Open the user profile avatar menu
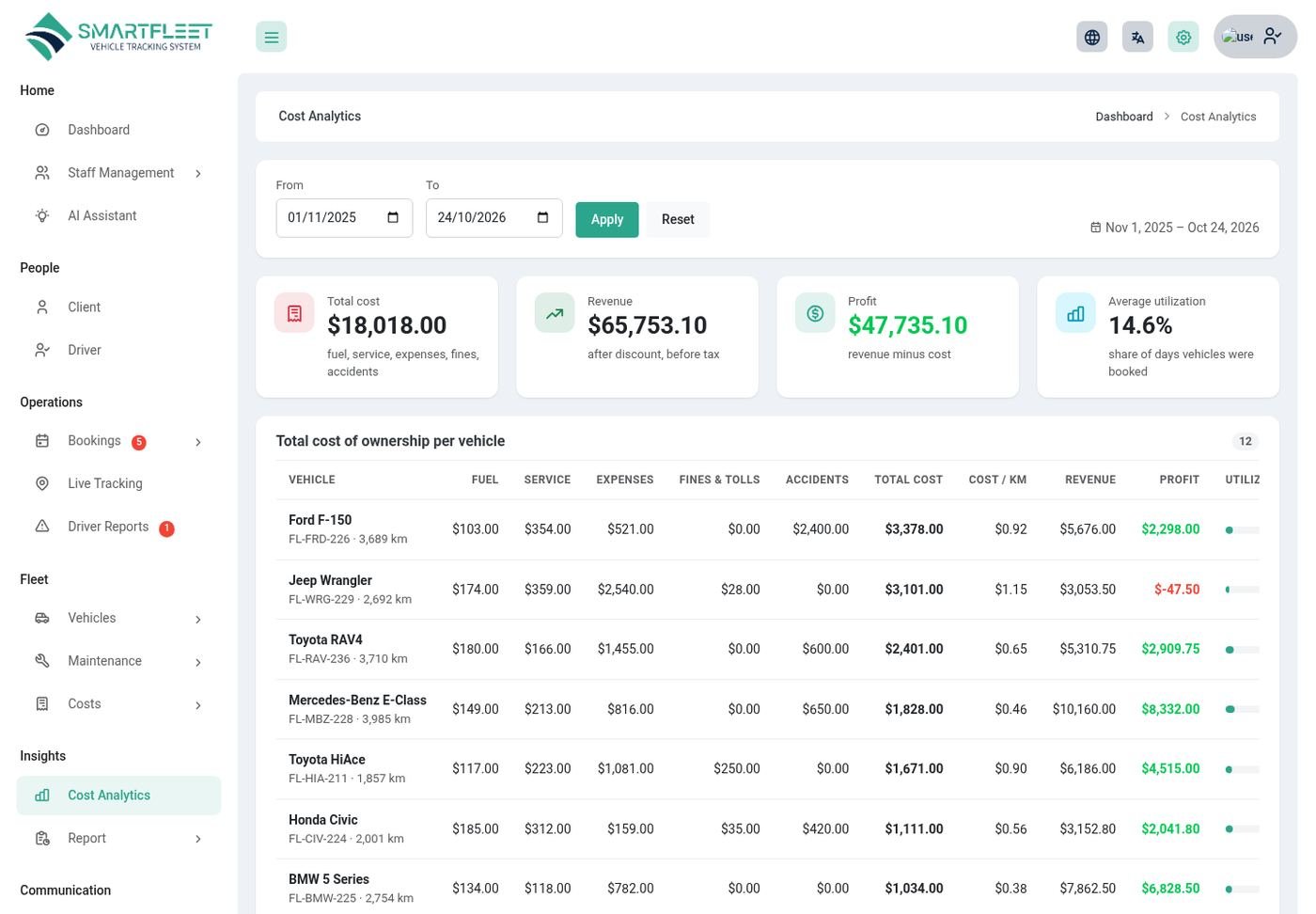The image size is (1316, 914). click(x=1255, y=37)
